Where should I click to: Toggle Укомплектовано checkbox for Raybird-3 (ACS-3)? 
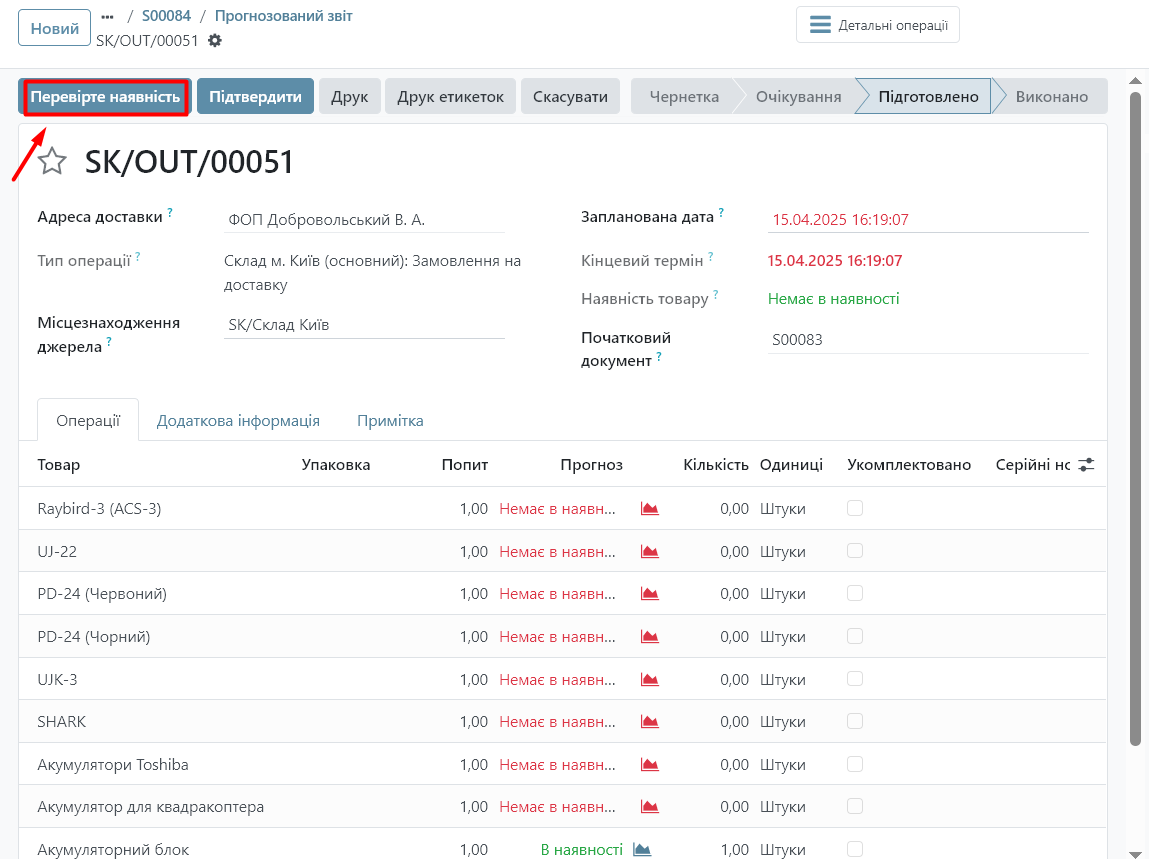855,508
